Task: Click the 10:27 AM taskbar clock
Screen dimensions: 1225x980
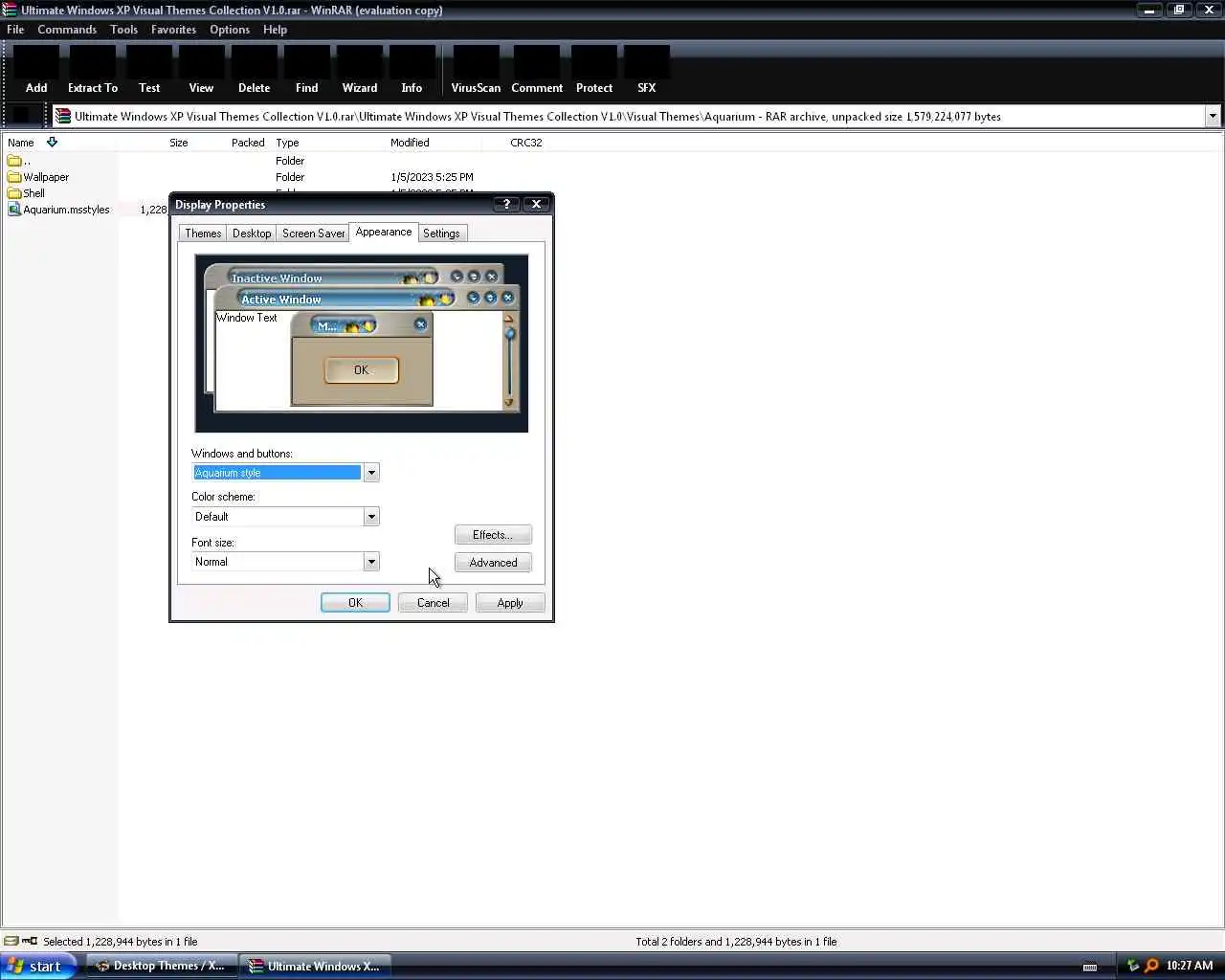Action: 1190,966
